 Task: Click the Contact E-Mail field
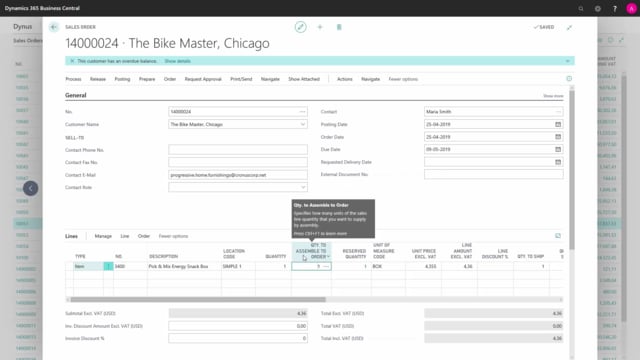coord(238,175)
